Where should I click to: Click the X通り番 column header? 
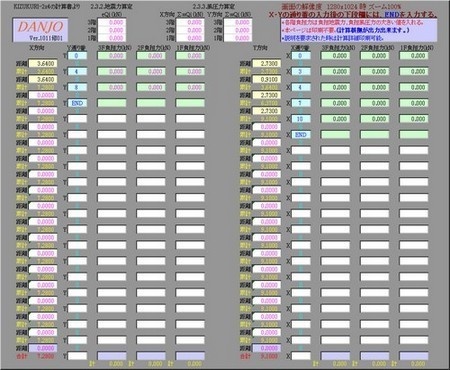click(x=300, y=48)
